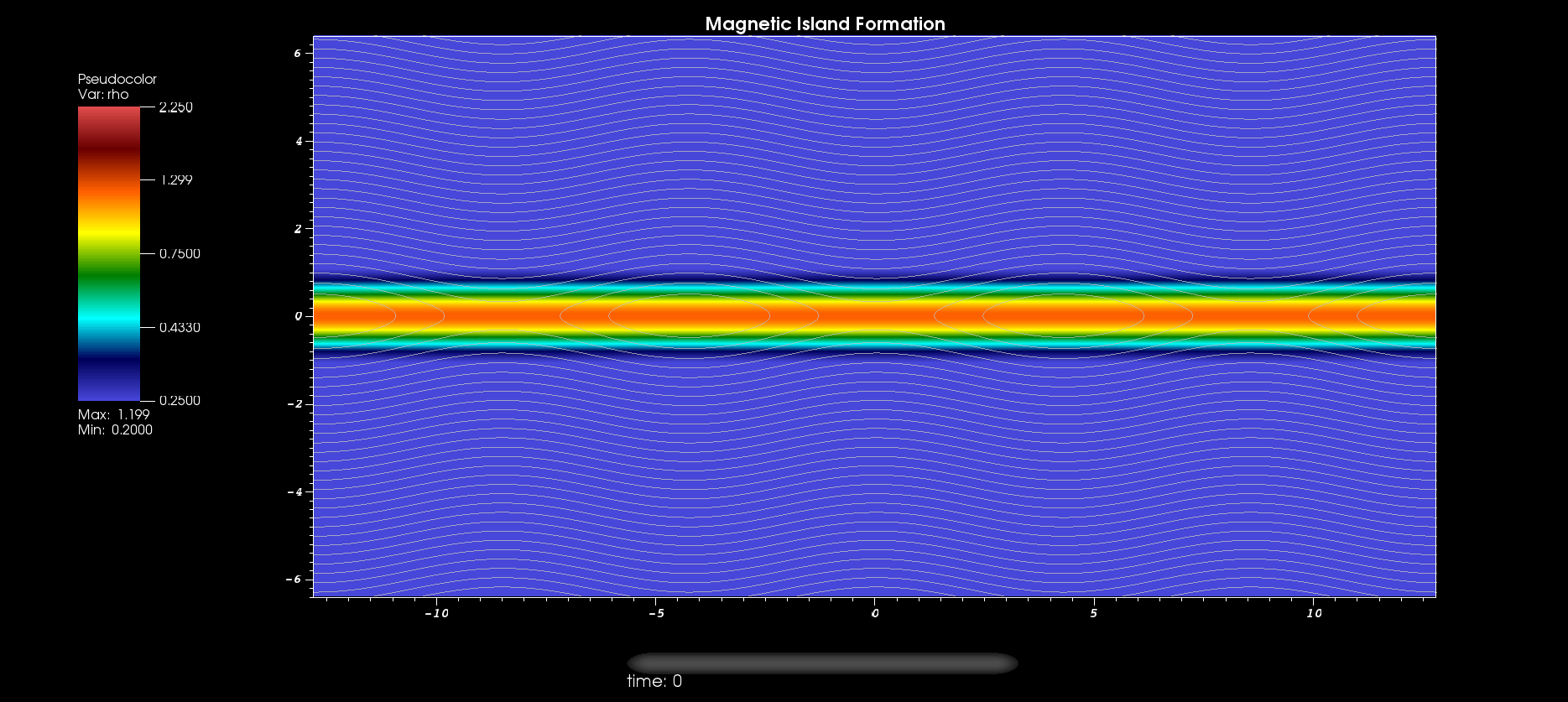Click the "Magnetic Island Formation" plot title
1568x702 pixels.
825,23
